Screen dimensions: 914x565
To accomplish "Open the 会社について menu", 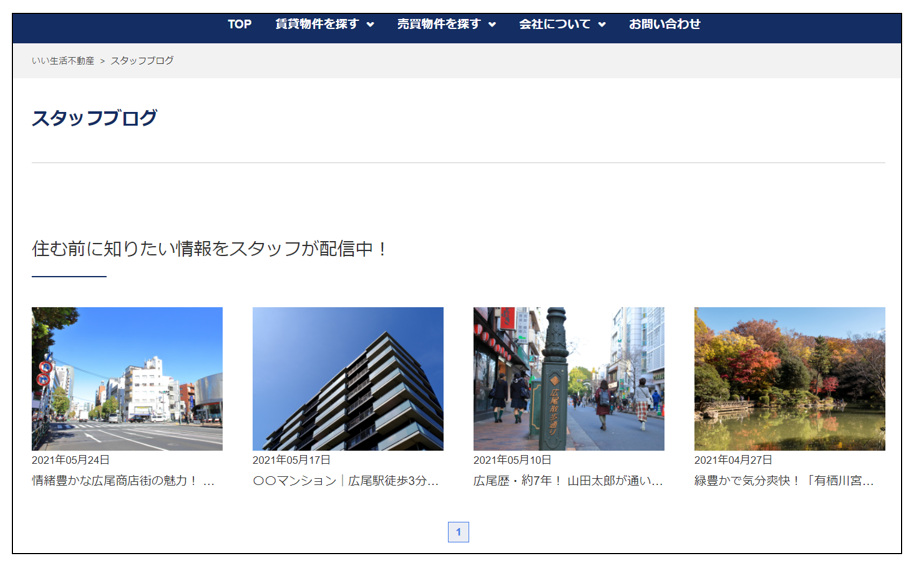I will (555, 24).
